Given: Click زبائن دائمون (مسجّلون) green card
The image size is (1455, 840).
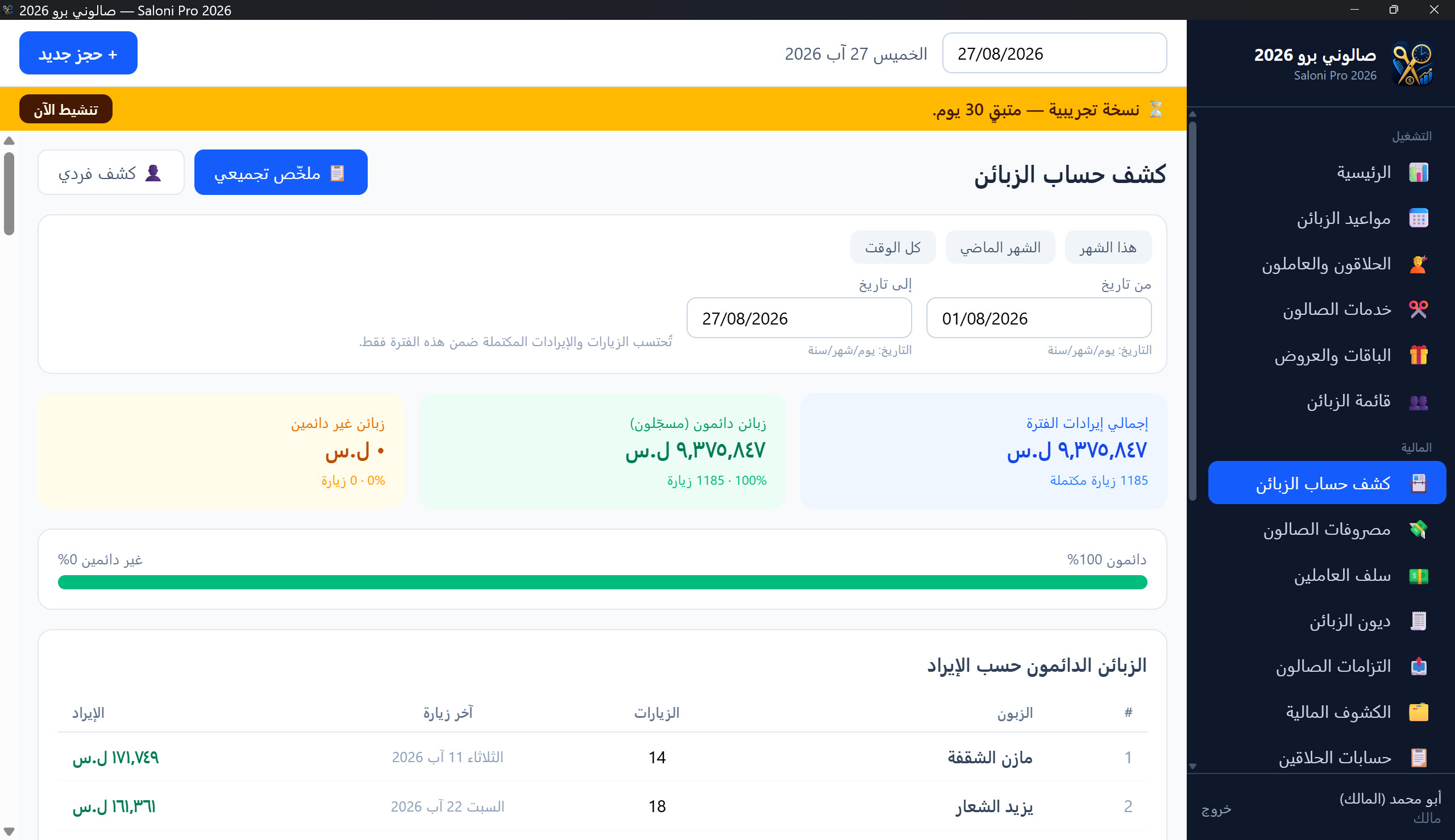Looking at the screenshot, I should pyautogui.click(x=602, y=451).
